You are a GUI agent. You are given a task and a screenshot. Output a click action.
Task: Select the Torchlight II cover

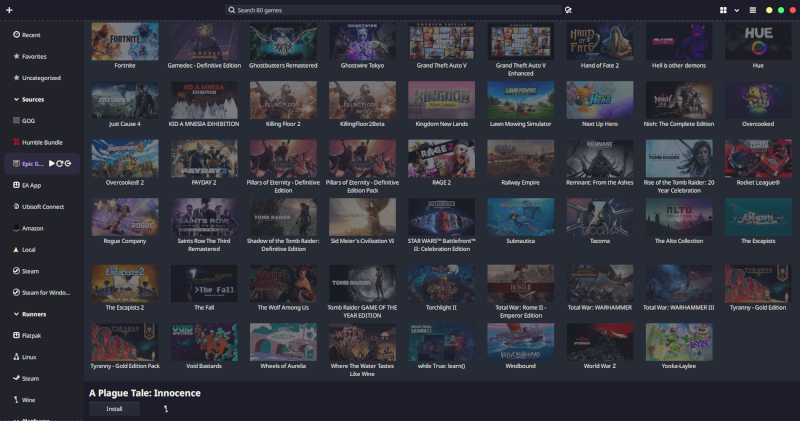click(441, 284)
